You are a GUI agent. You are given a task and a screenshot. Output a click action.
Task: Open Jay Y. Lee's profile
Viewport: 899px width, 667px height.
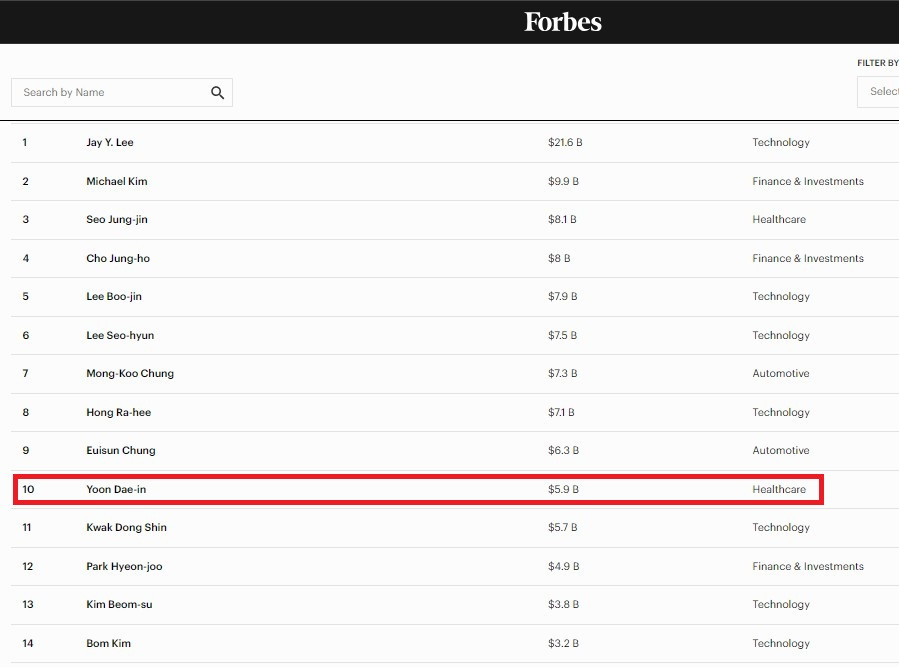110,143
